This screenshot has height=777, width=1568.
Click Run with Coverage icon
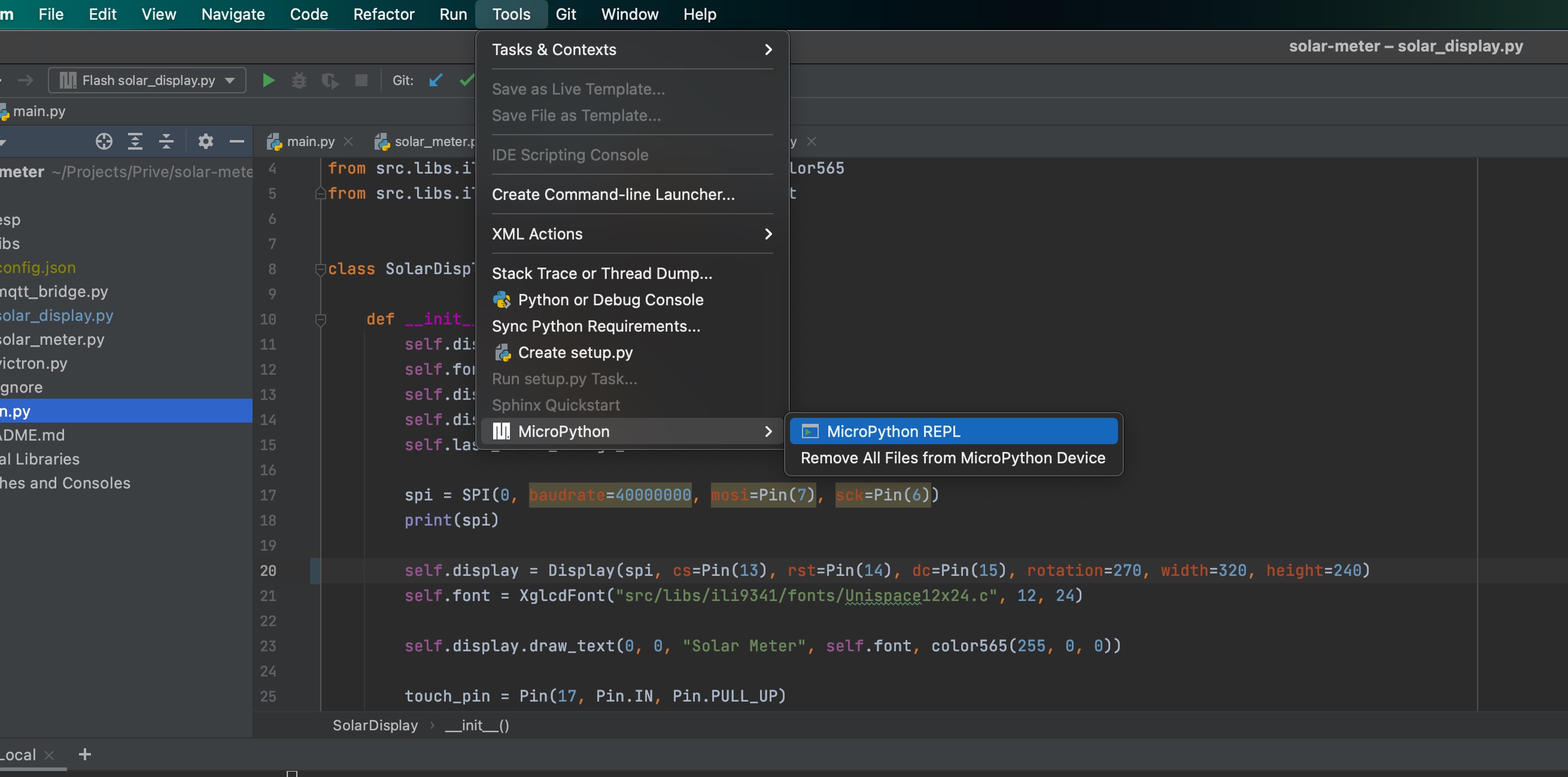point(330,80)
